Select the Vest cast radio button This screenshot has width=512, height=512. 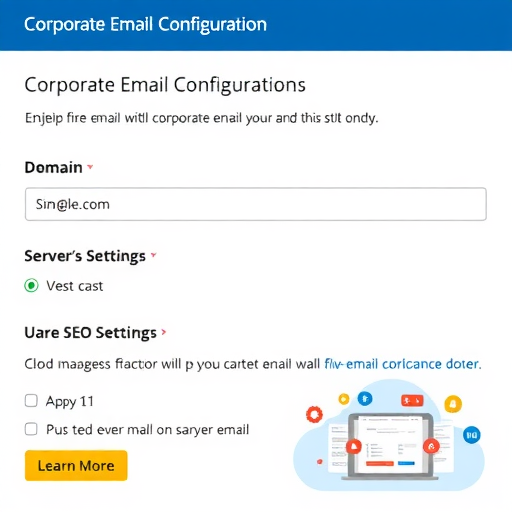point(31,286)
